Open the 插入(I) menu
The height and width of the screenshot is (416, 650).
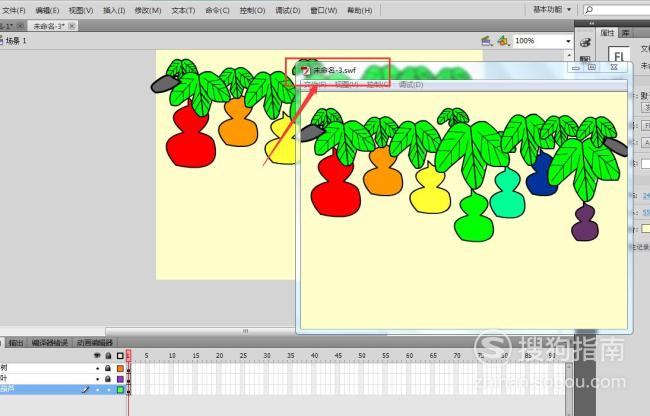(x=114, y=10)
